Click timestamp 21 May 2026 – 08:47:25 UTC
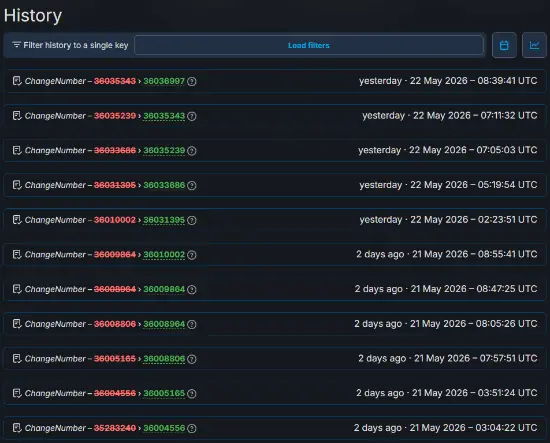Viewport: 550px width, 443px height. coord(474,289)
